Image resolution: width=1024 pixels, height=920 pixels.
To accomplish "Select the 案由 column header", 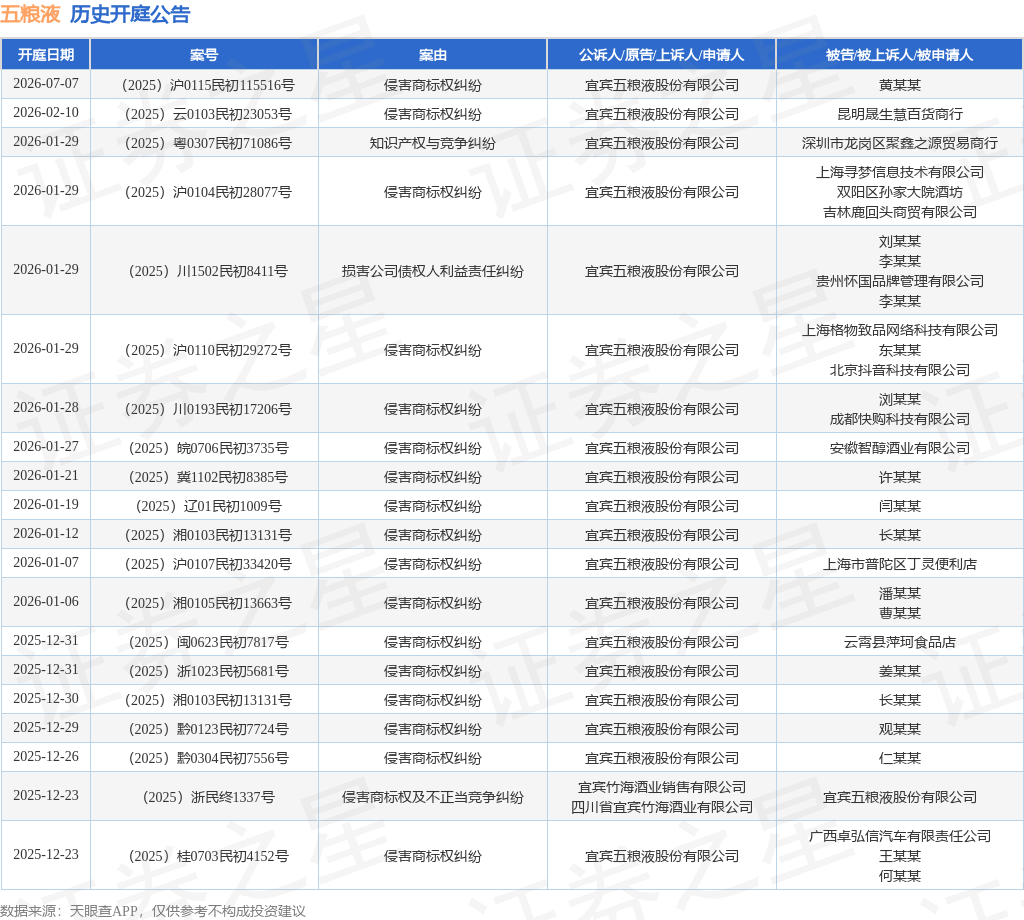I will point(432,55).
